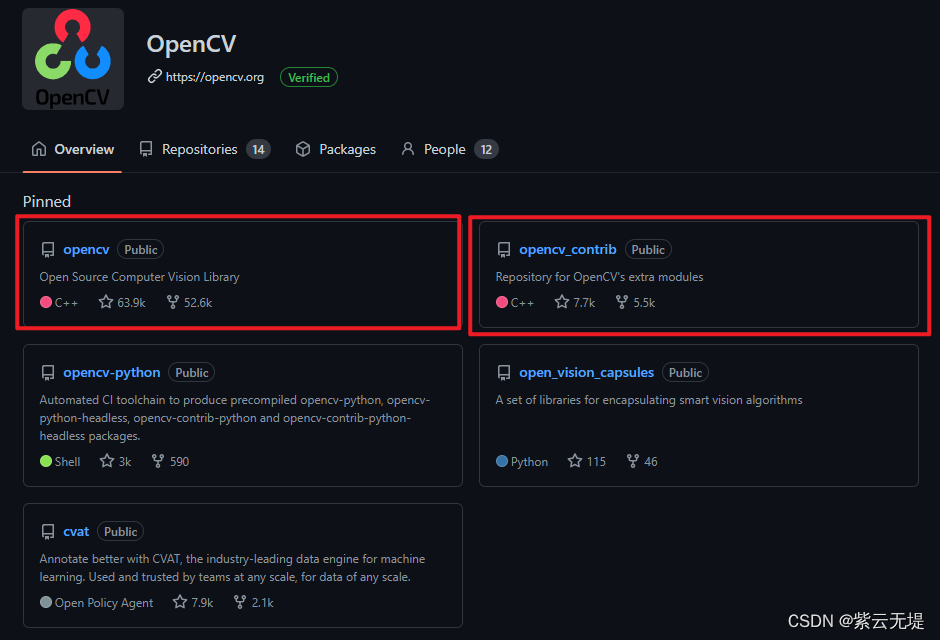Click the person icon in the People tab

click(408, 149)
